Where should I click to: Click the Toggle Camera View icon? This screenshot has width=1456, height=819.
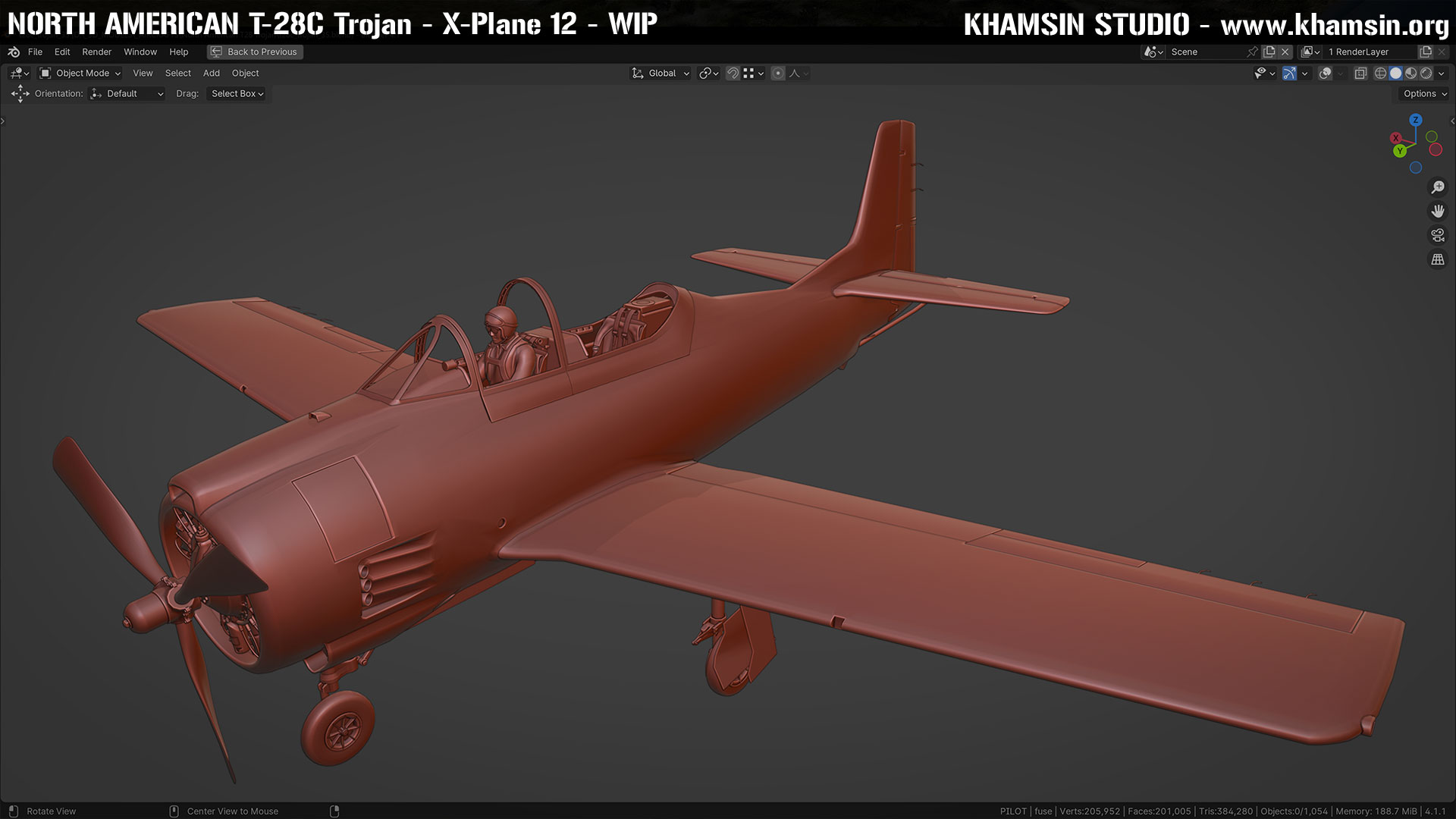click(1438, 234)
